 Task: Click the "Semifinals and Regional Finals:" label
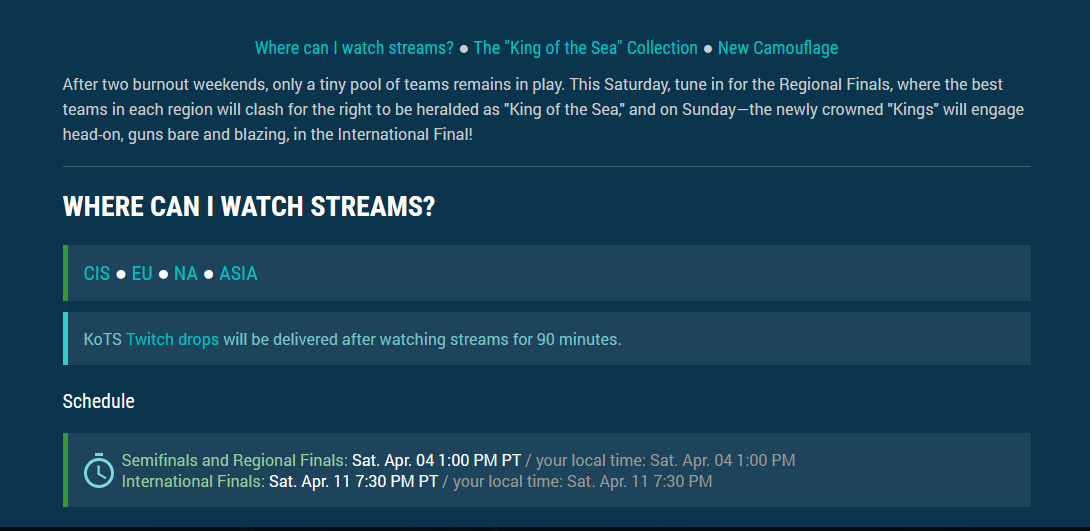tap(234, 460)
